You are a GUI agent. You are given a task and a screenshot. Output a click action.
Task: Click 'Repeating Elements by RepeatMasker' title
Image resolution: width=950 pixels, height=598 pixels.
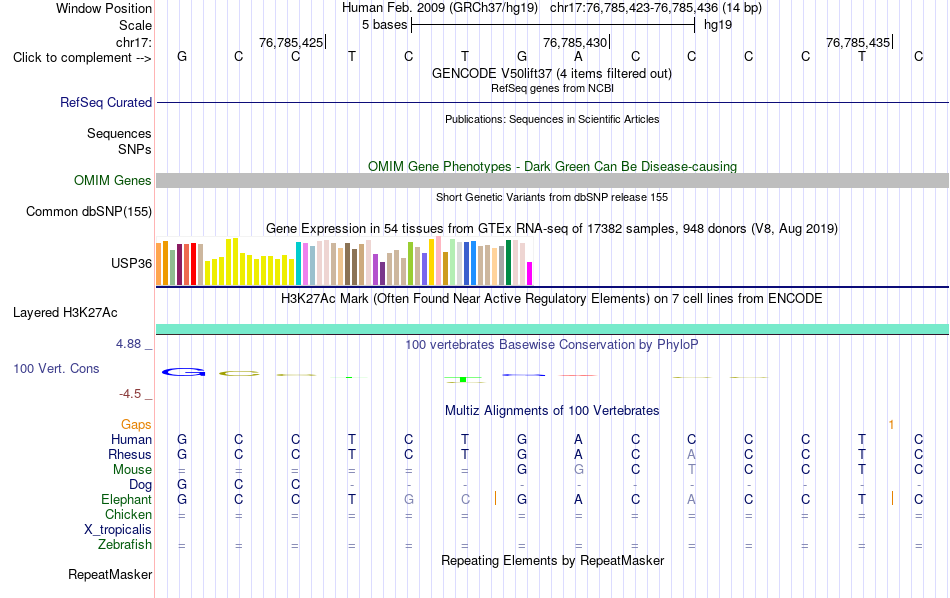pyautogui.click(x=553, y=560)
